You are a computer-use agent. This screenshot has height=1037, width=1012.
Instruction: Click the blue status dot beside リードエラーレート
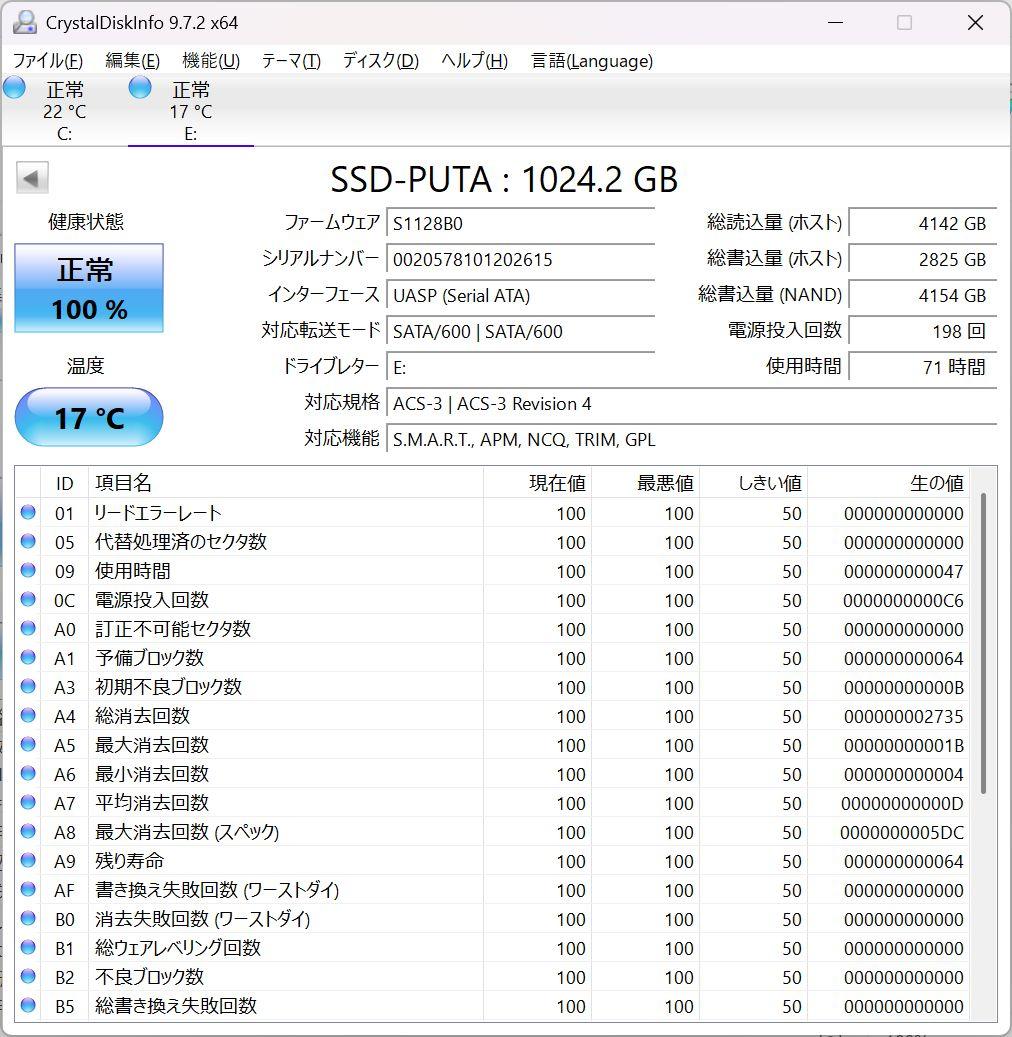pos(29,513)
